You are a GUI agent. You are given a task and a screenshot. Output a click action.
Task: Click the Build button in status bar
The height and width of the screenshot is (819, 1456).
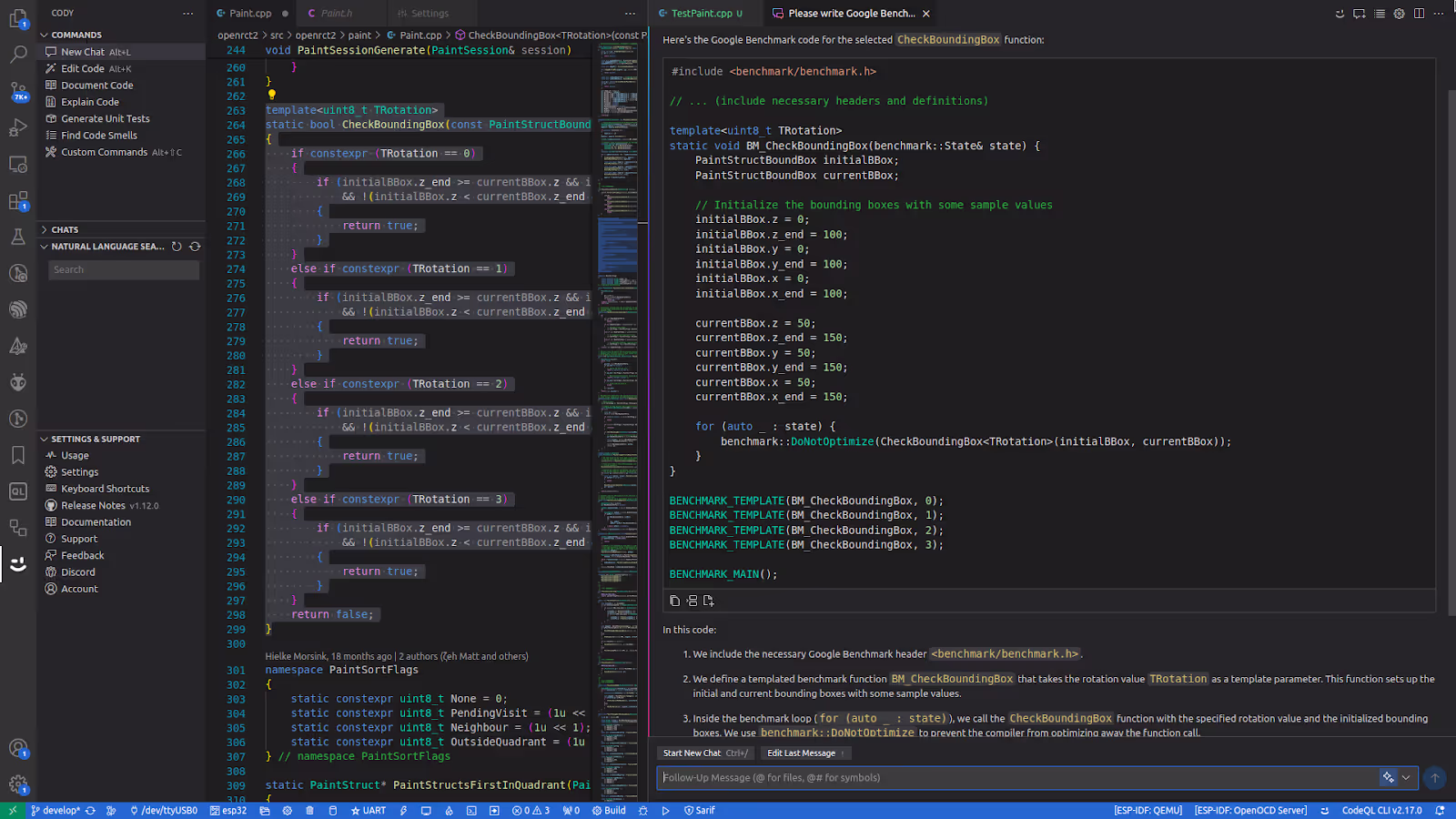click(x=609, y=810)
